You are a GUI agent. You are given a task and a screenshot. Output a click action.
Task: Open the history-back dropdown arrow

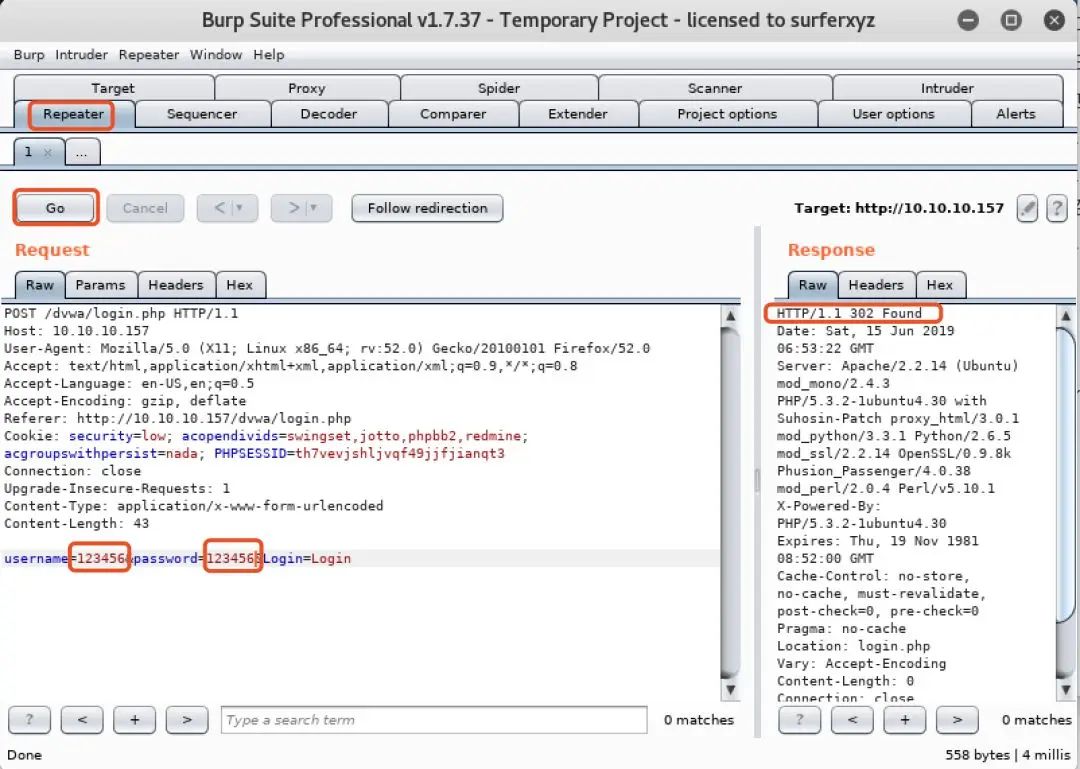click(x=240, y=208)
